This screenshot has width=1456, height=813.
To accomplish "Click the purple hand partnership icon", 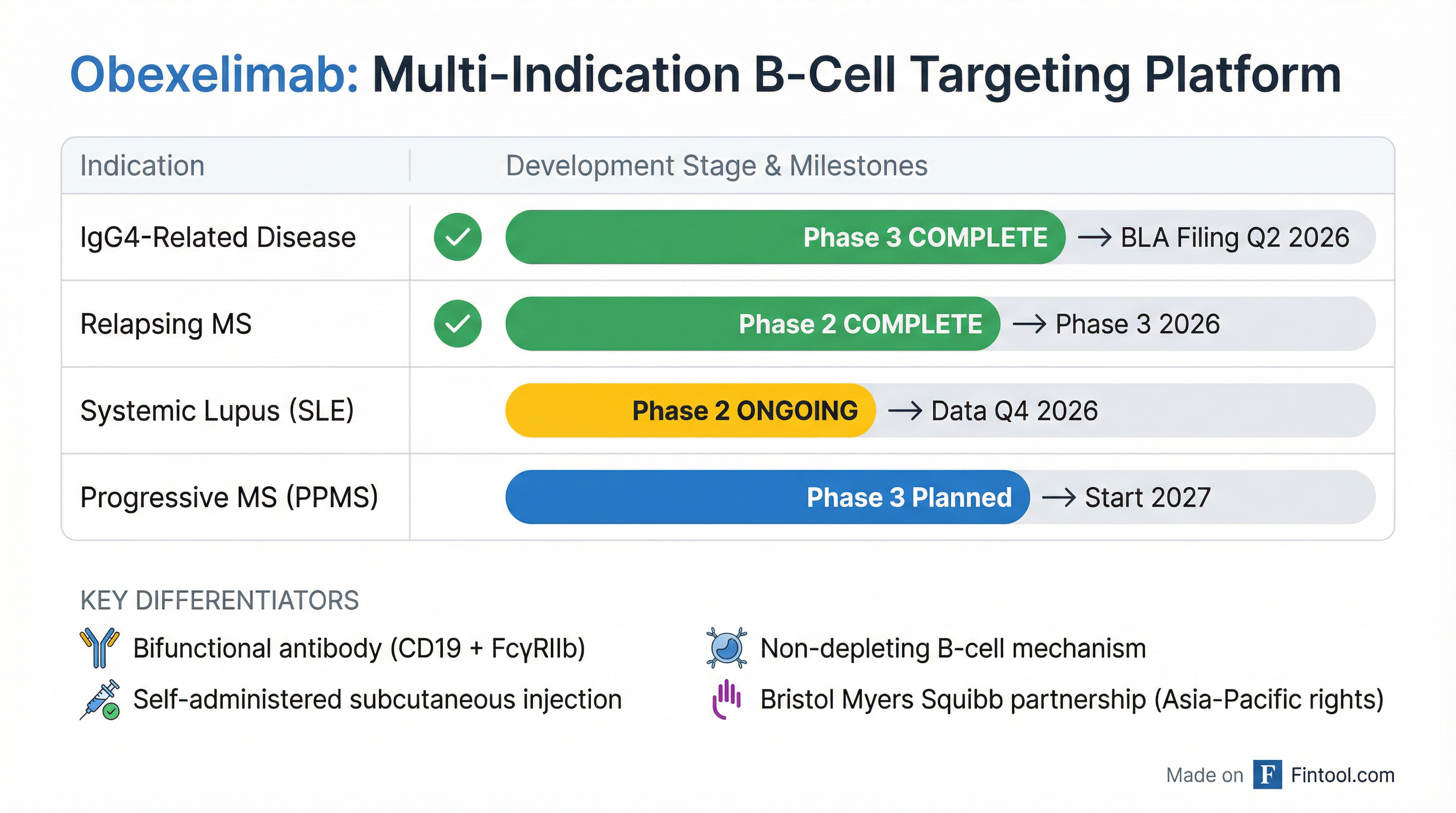I will (726, 699).
